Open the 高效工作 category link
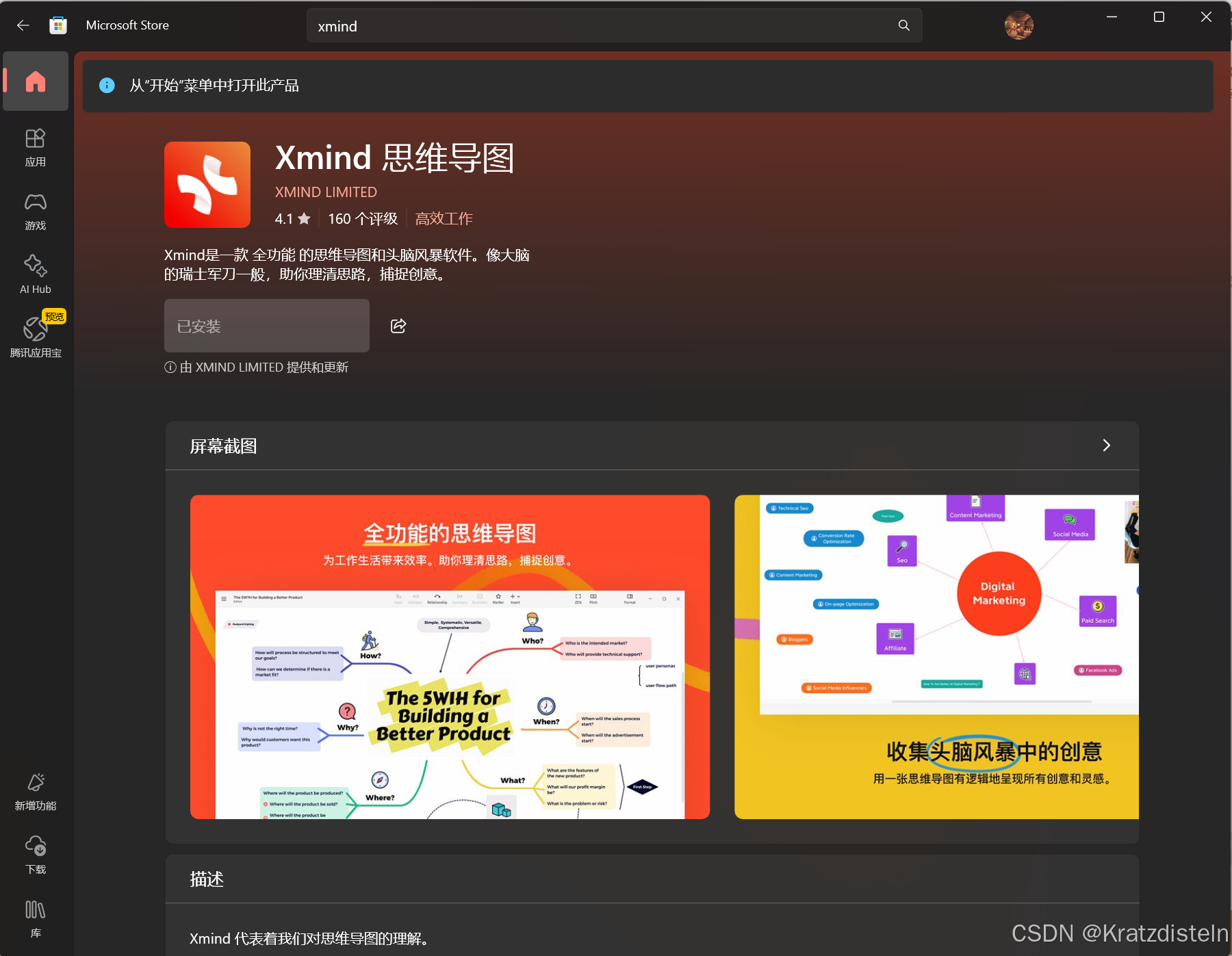The height and width of the screenshot is (956, 1232). [444, 218]
